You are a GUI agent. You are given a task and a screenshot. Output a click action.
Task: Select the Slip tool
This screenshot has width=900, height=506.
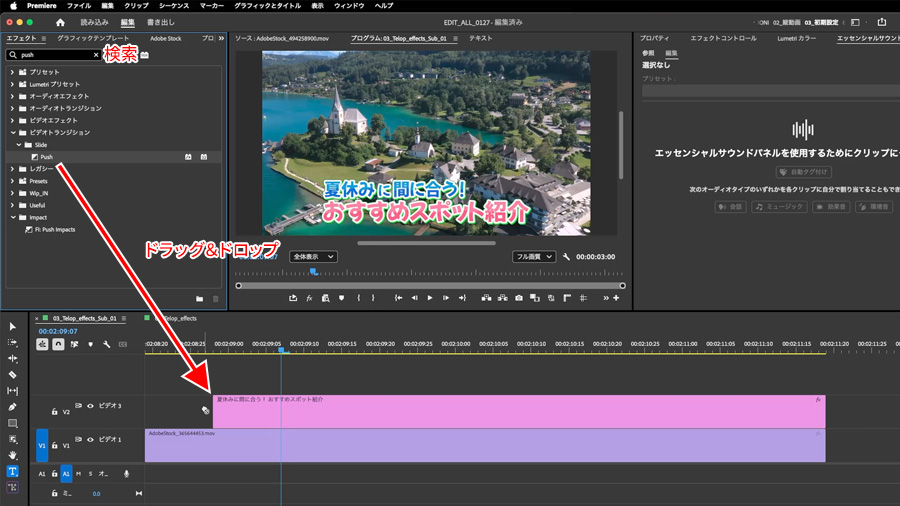pos(13,391)
